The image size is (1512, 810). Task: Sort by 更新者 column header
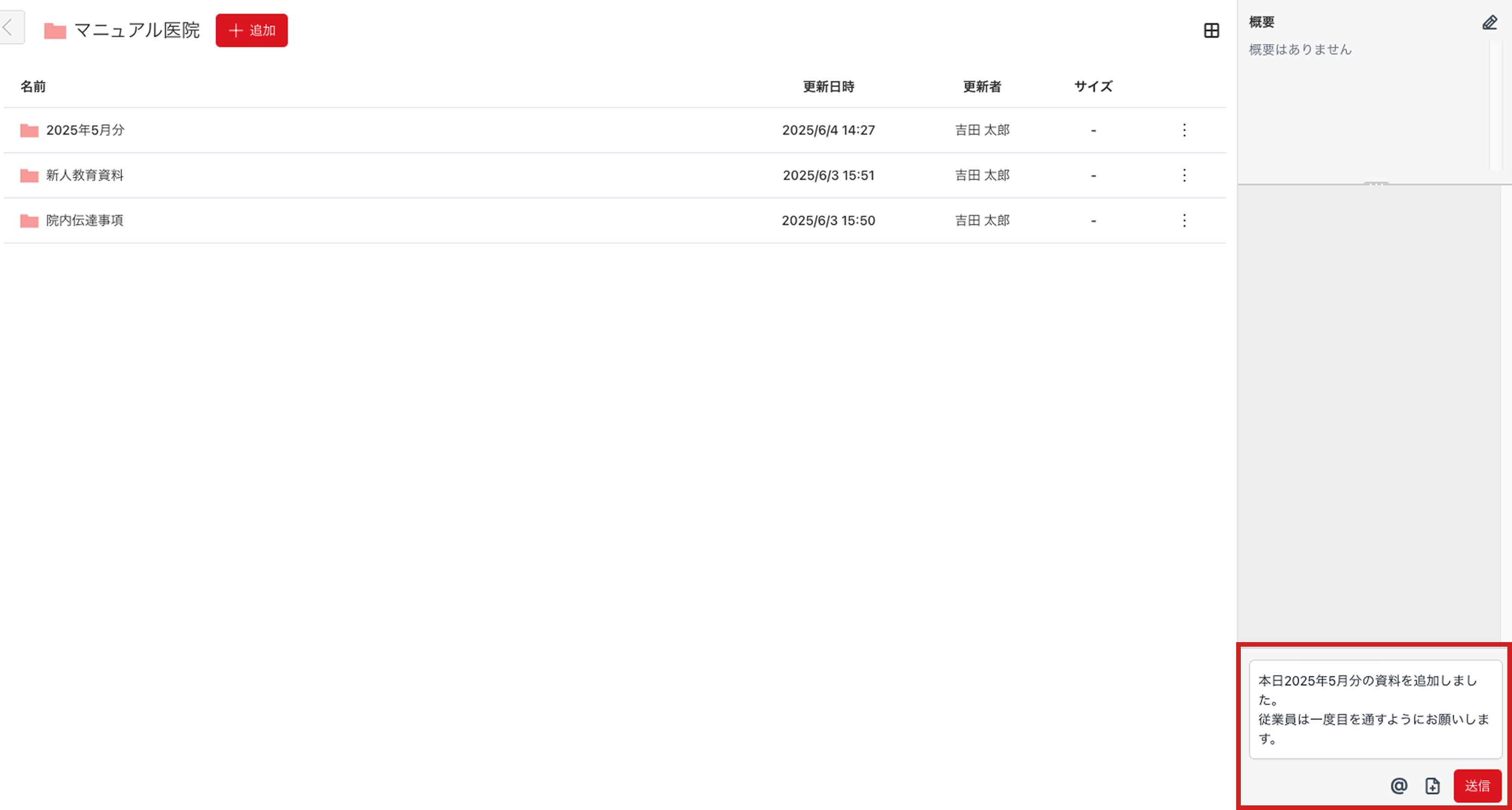(x=982, y=86)
